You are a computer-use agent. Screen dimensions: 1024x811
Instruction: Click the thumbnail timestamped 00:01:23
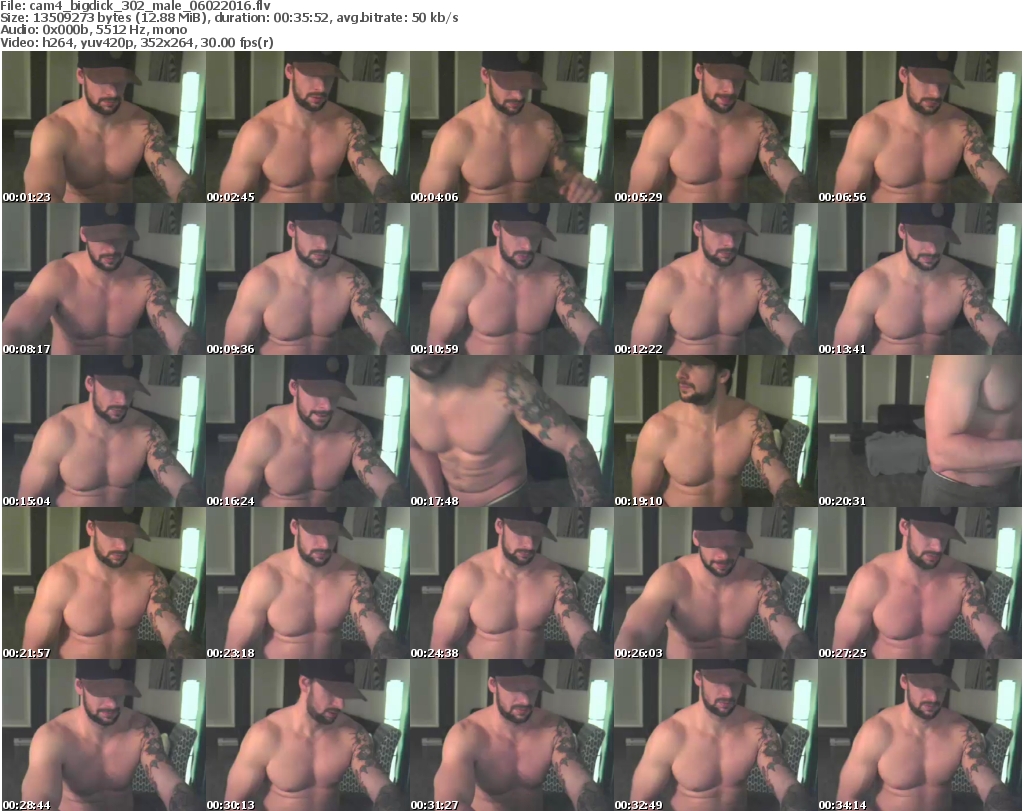pos(104,127)
